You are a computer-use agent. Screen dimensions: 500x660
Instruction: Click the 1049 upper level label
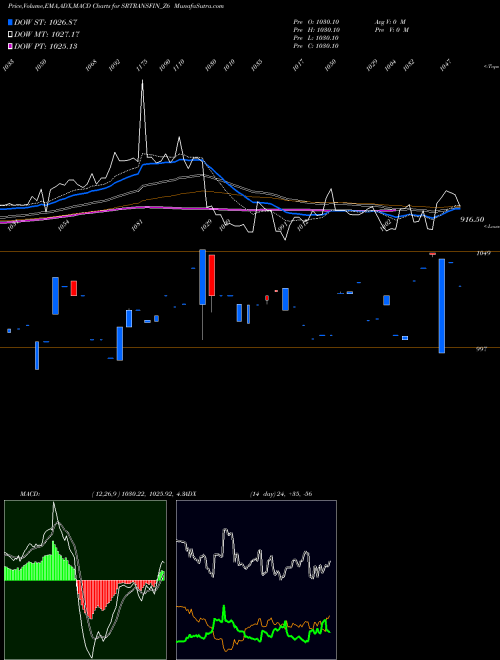(x=482, y=253)
